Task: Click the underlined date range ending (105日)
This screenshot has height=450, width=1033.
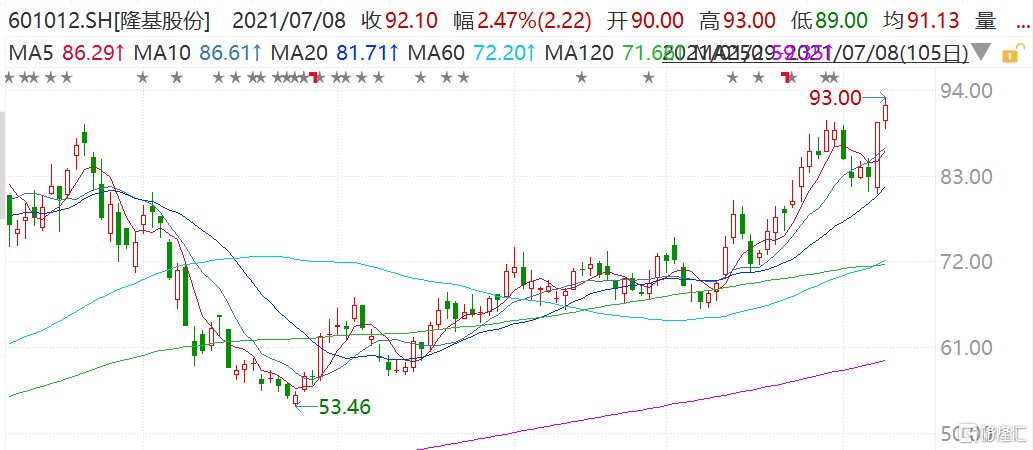Action: pyautogui.click(x=816, y=53)
